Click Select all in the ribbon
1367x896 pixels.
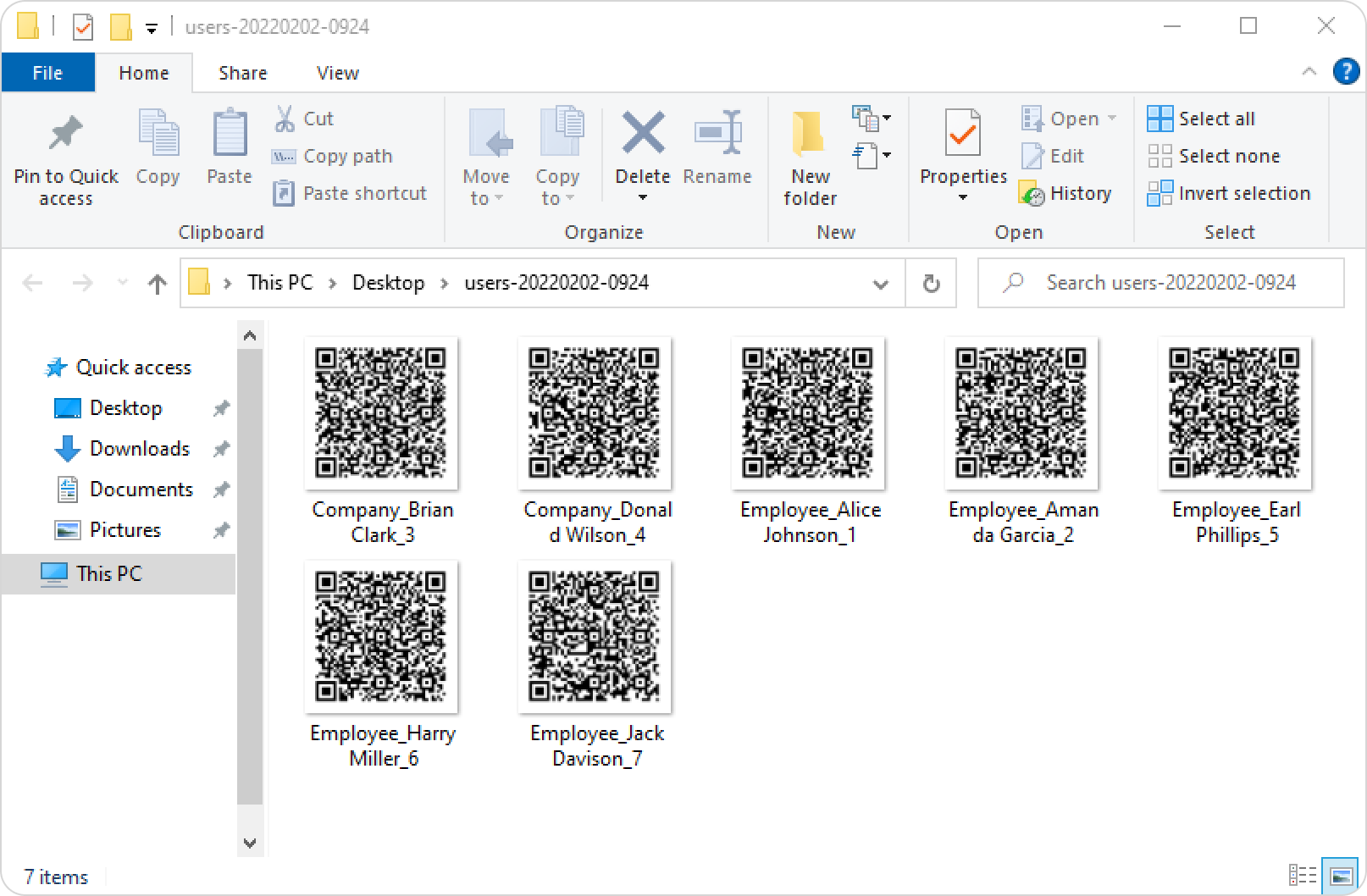[x=1202, y=119]
